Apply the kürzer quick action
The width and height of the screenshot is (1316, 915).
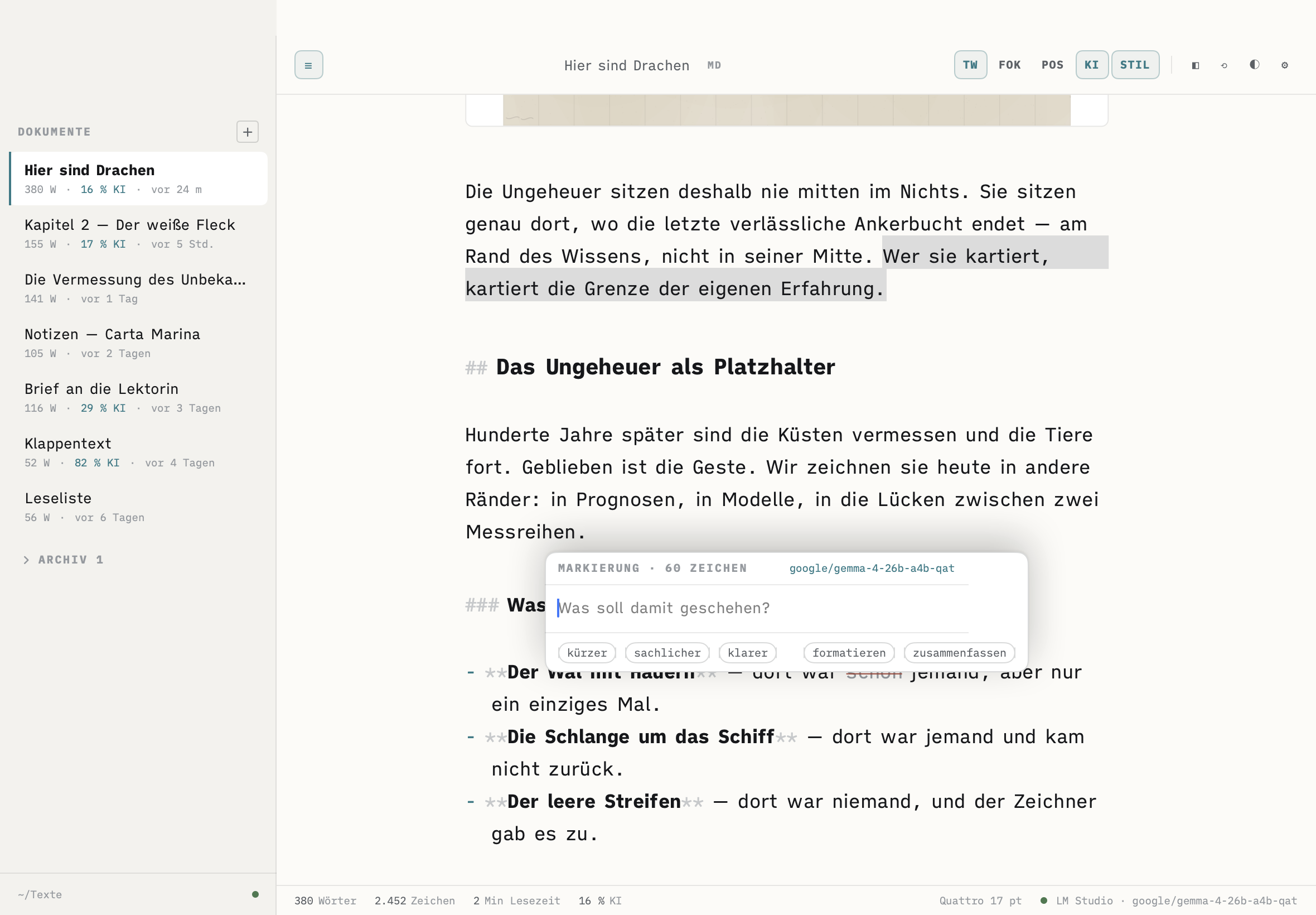click(x=587, y=652)
